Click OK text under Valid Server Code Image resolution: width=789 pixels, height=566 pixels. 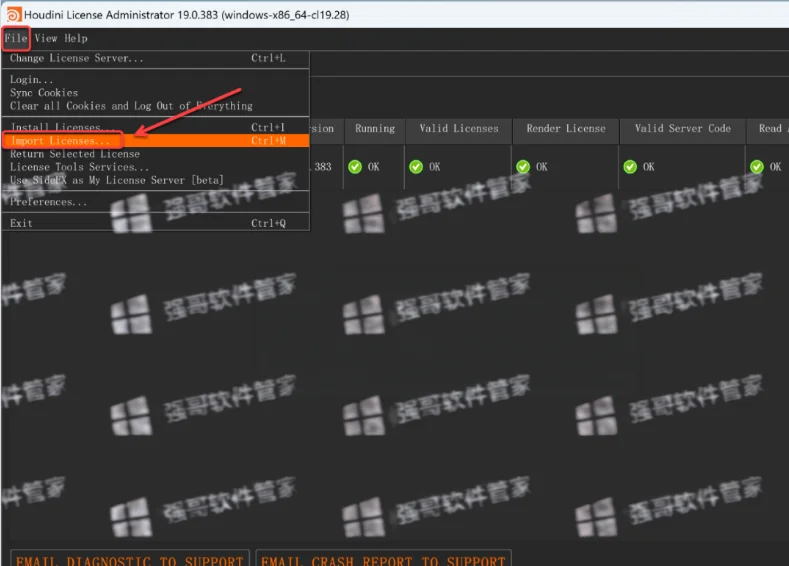coord(649,167)
